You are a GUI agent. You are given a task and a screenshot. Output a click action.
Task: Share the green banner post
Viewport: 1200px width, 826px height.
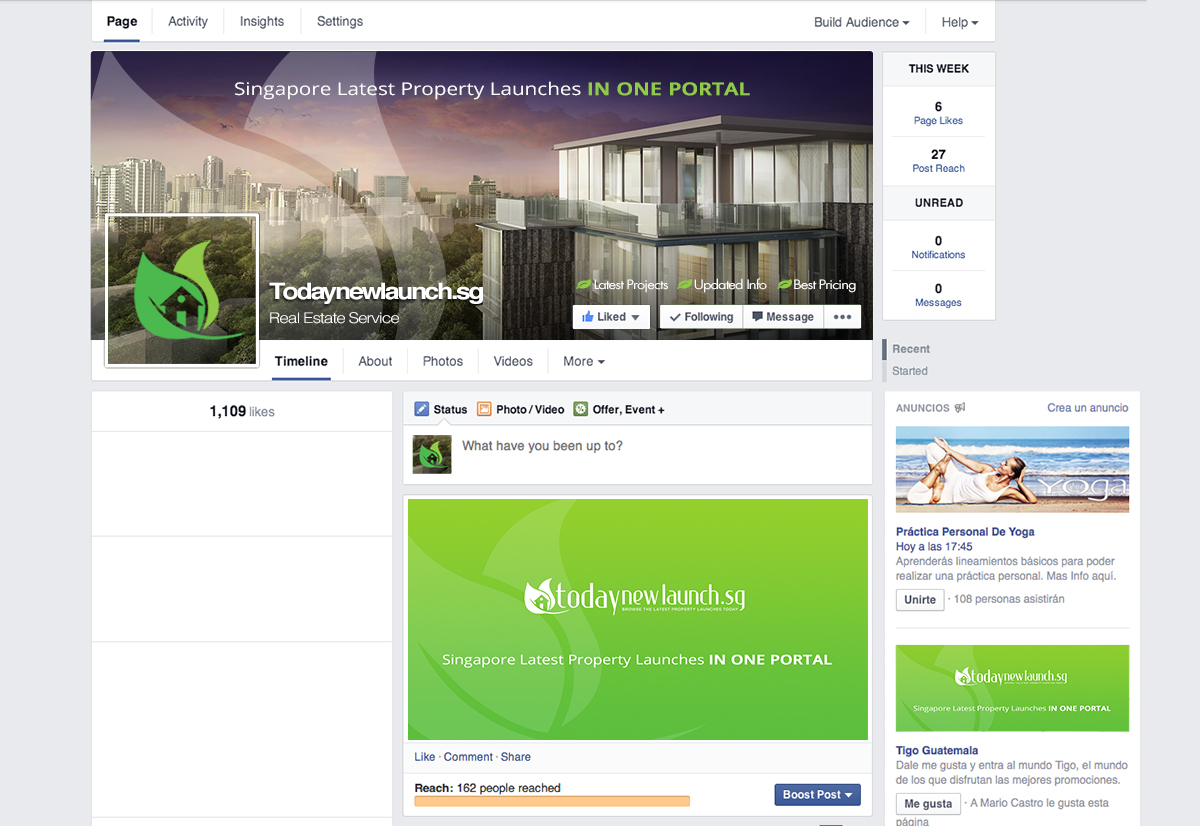(x=516, y=757)
